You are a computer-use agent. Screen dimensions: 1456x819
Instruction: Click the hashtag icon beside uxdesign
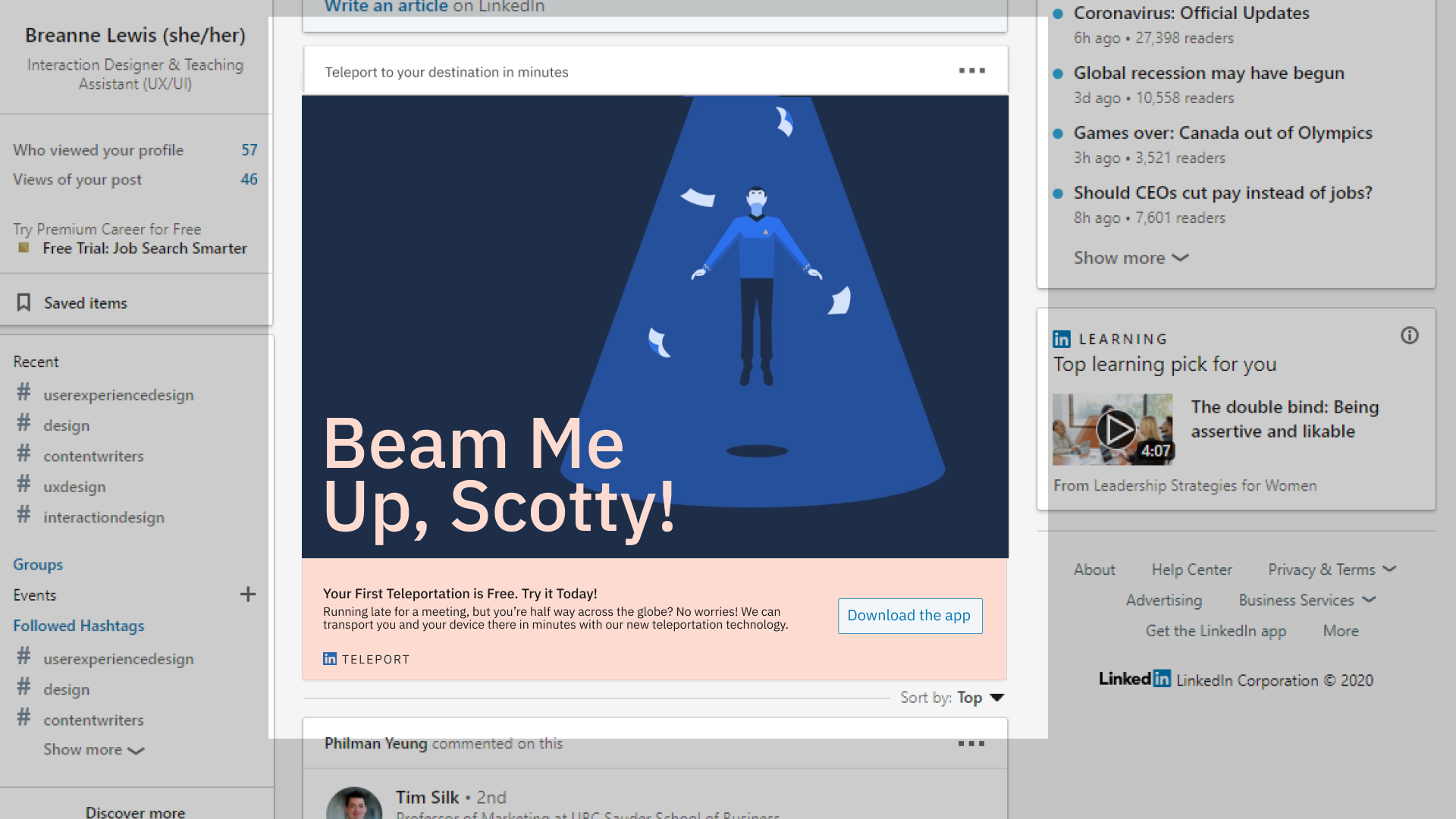point(24,485)
